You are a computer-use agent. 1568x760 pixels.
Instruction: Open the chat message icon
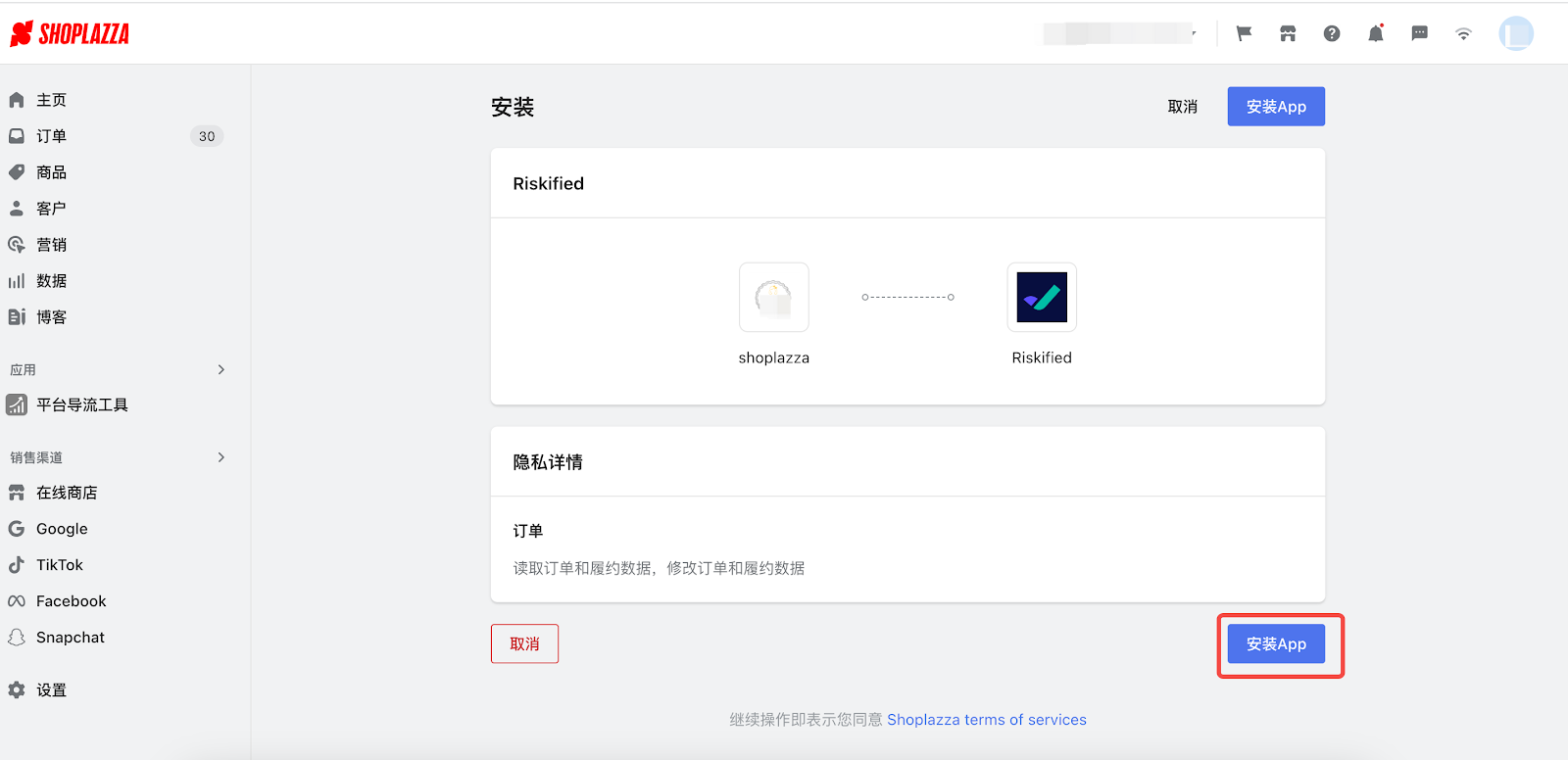[1419, 33]
